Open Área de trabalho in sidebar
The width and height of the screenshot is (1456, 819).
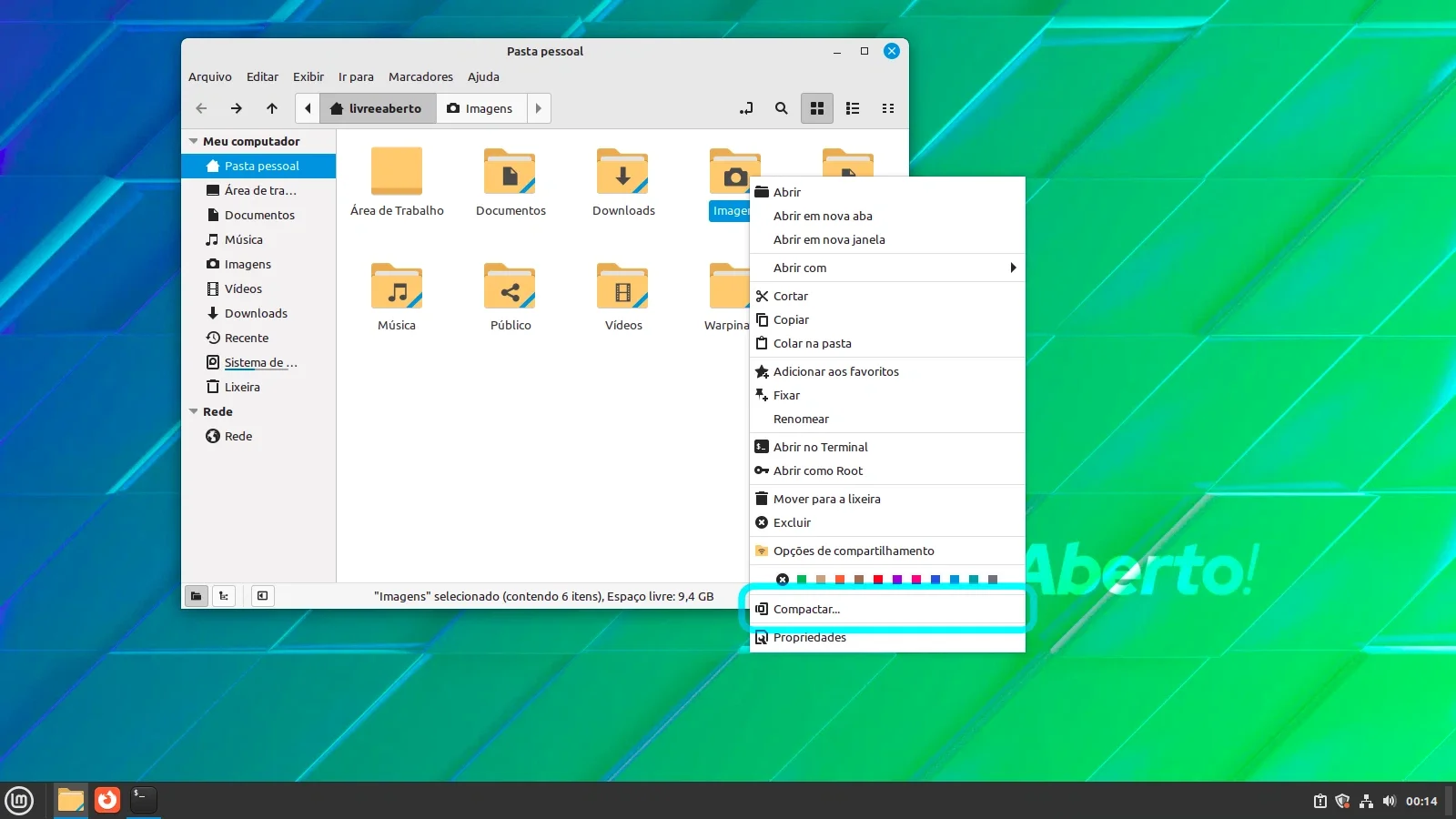[x=258, y=191]
